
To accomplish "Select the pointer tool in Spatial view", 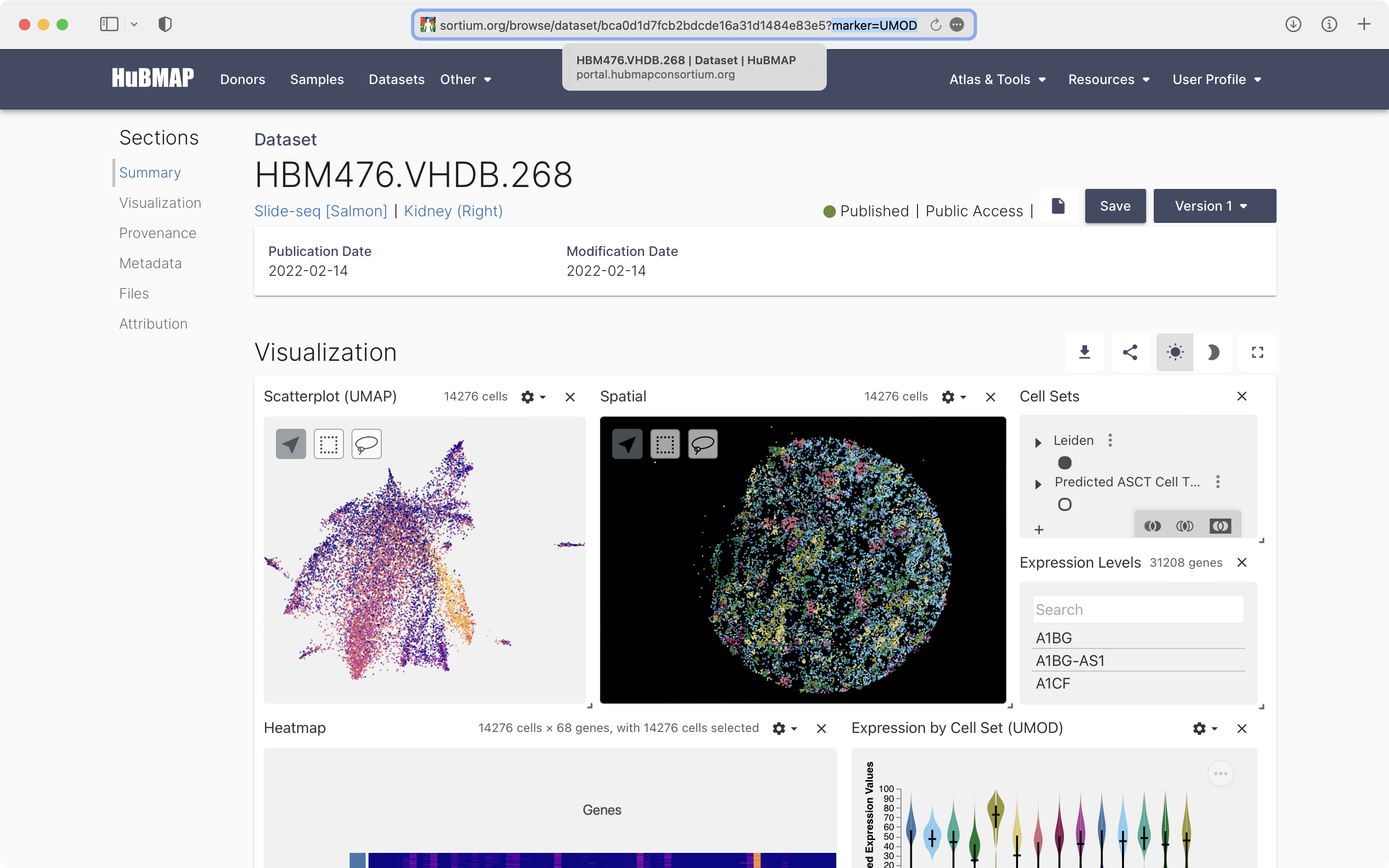I will pos(627,444).
